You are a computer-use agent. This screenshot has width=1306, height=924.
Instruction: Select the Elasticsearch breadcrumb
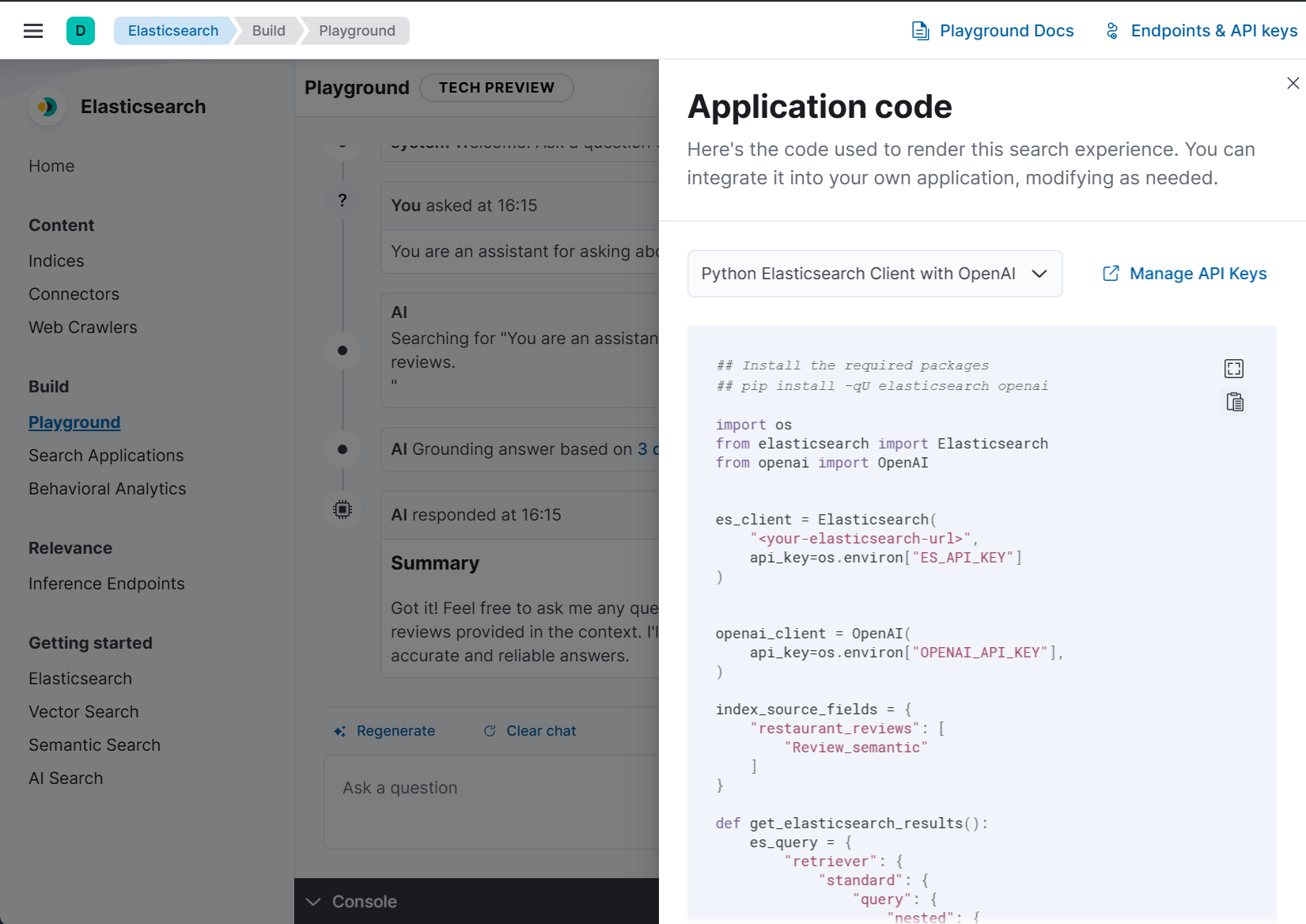[173, 31]
